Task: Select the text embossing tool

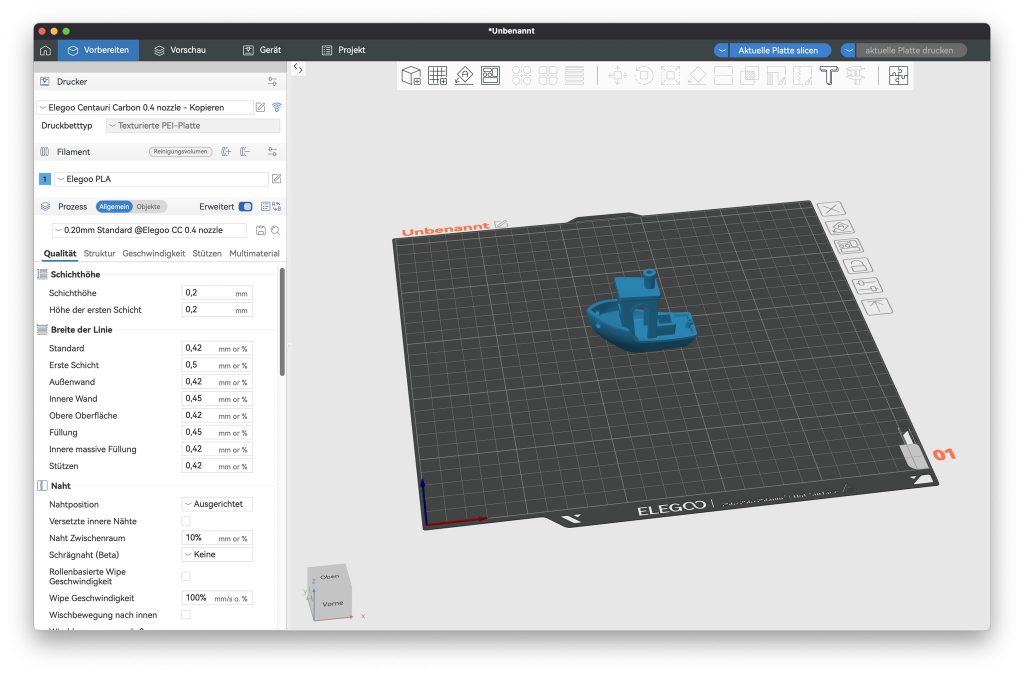Action: [828, 76]
